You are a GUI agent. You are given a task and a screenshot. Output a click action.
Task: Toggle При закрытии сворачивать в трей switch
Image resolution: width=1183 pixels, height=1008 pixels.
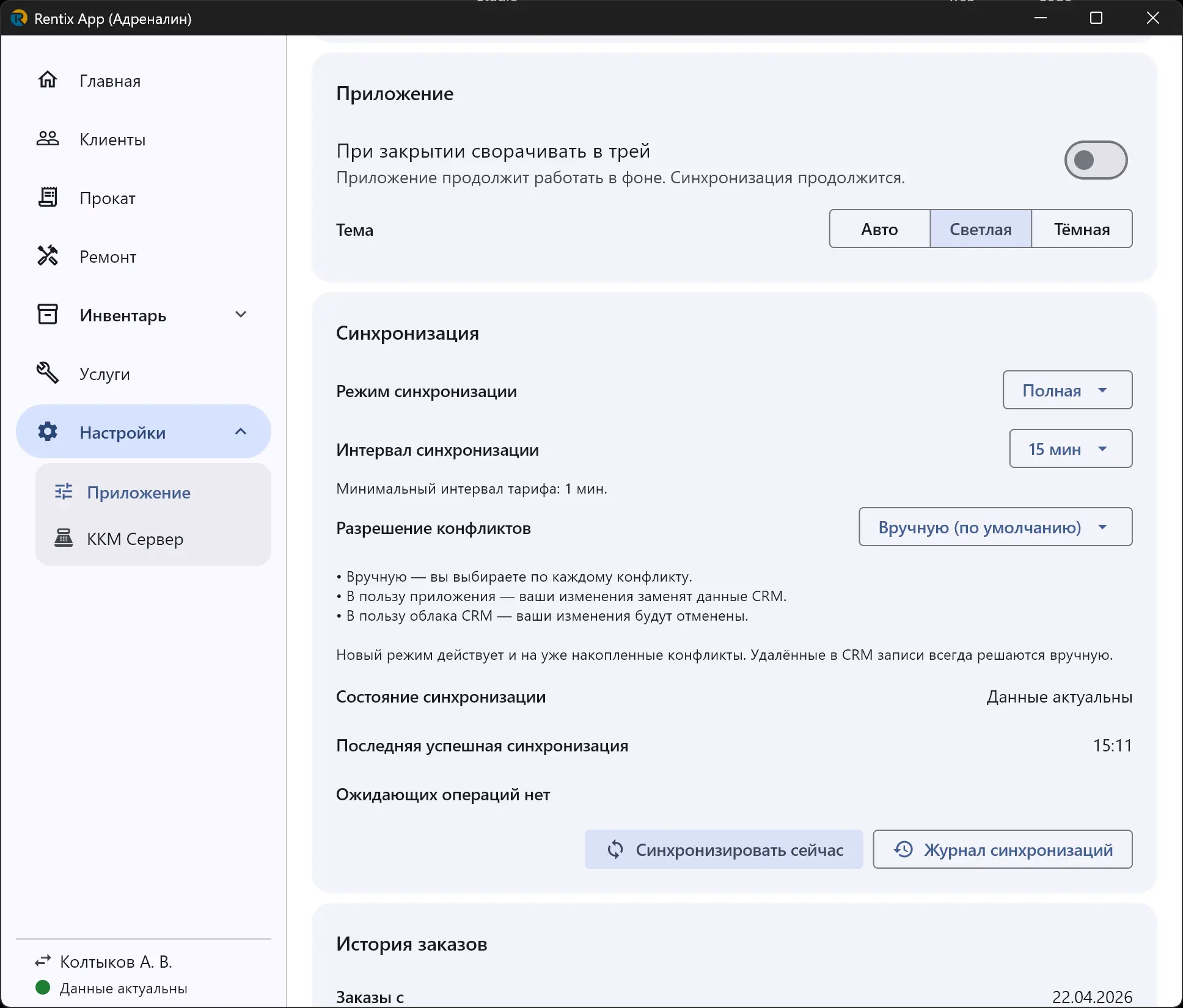(1096, 161)
